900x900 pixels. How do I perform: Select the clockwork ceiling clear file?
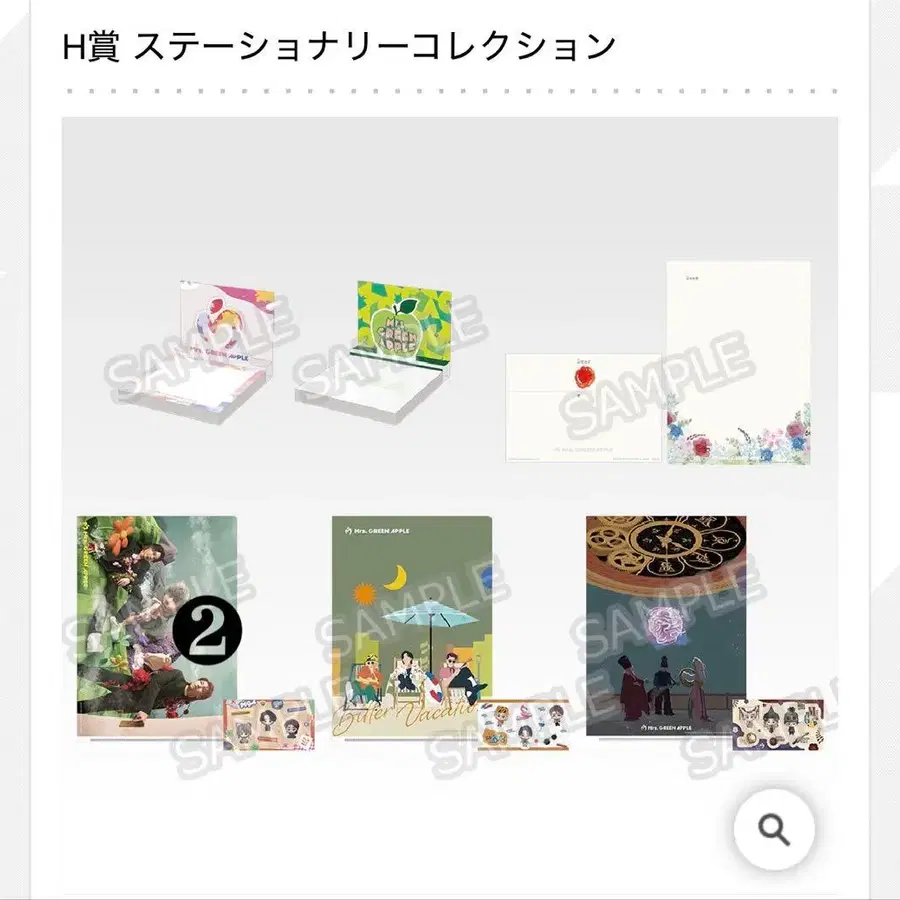tap(666, 626)
